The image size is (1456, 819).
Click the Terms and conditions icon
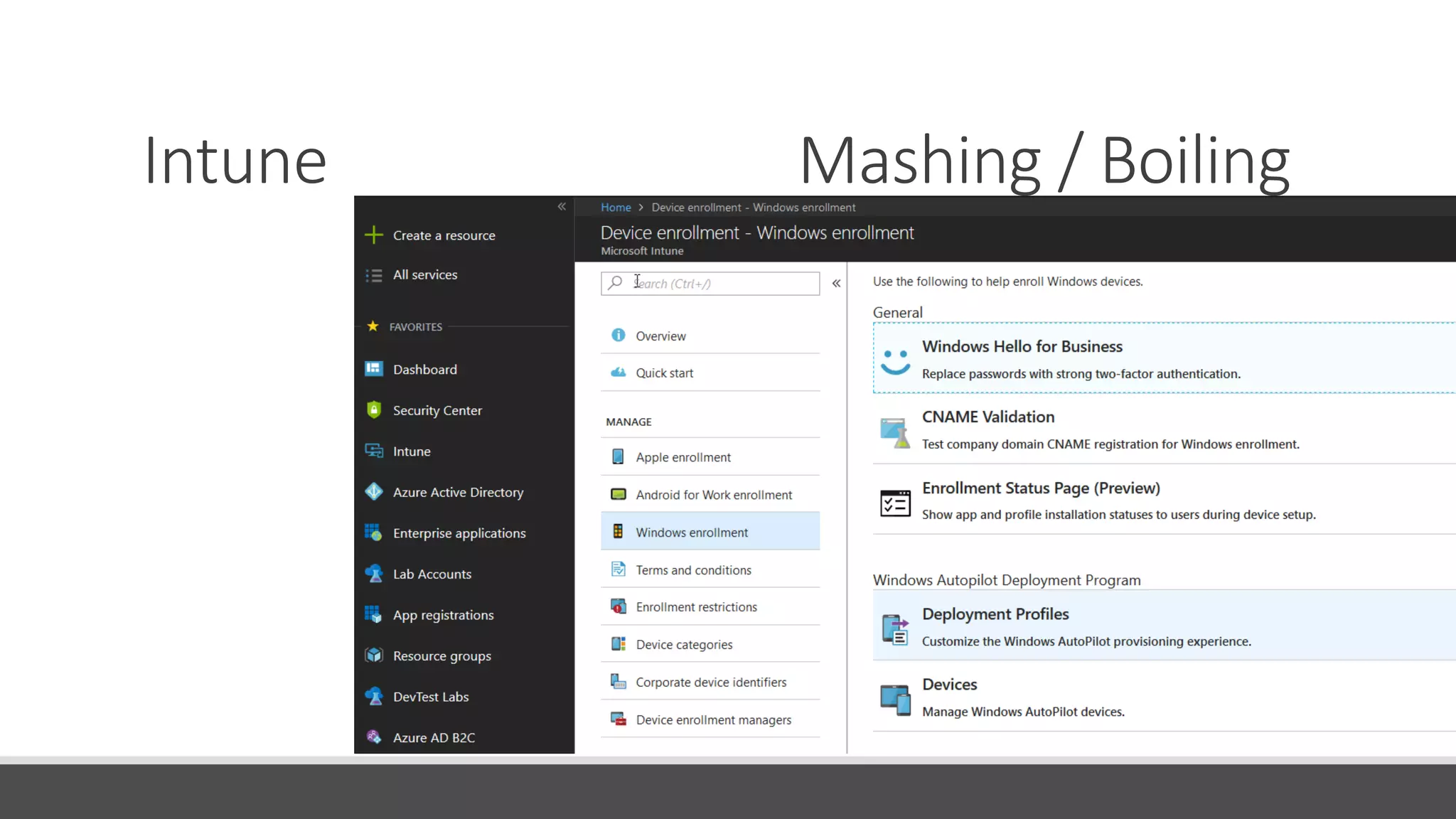[619, 569]
